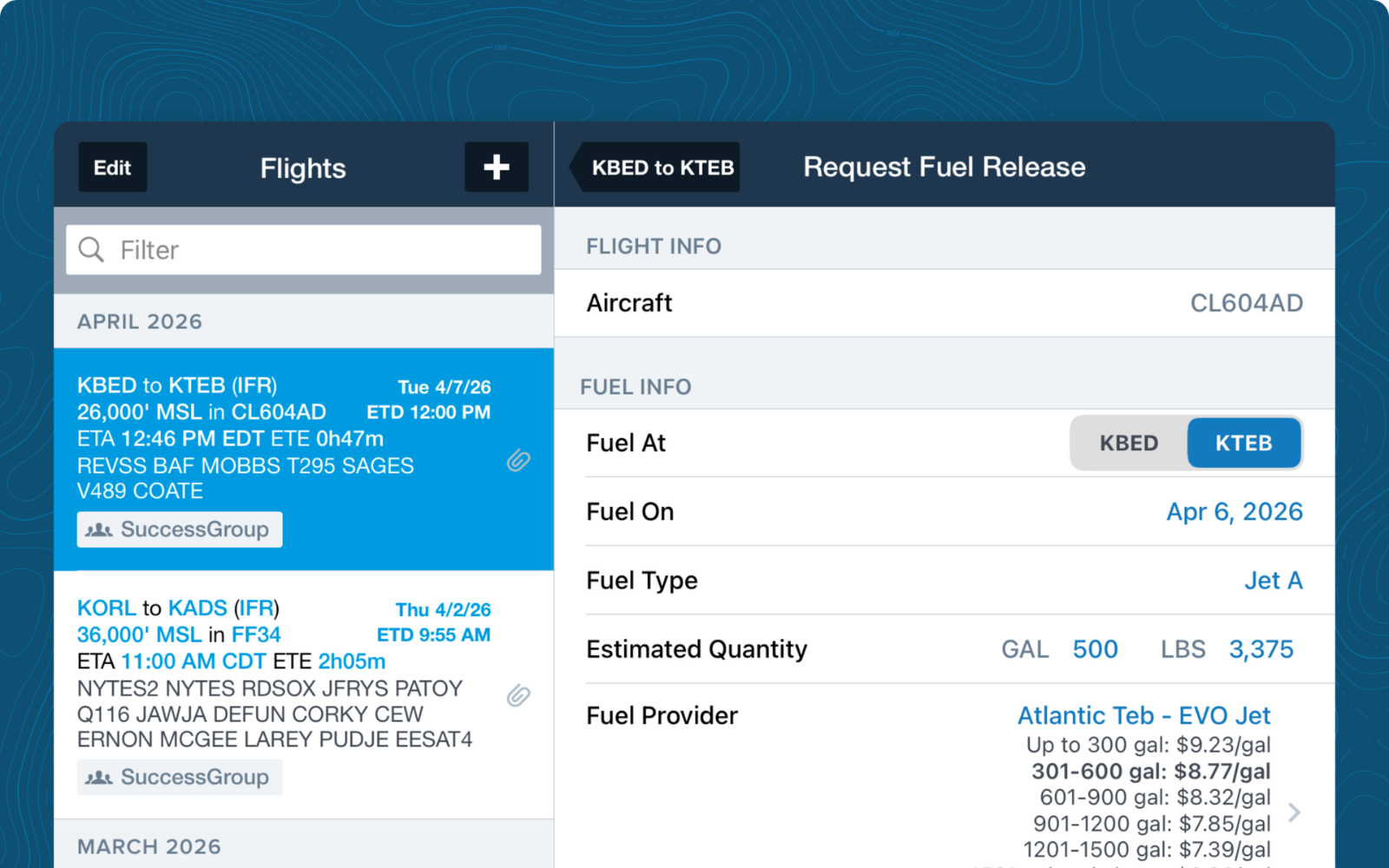Click SuccessGroup people icon on KBED flight
This screenshot has width=1389, height=868.
tap(99, 529)
